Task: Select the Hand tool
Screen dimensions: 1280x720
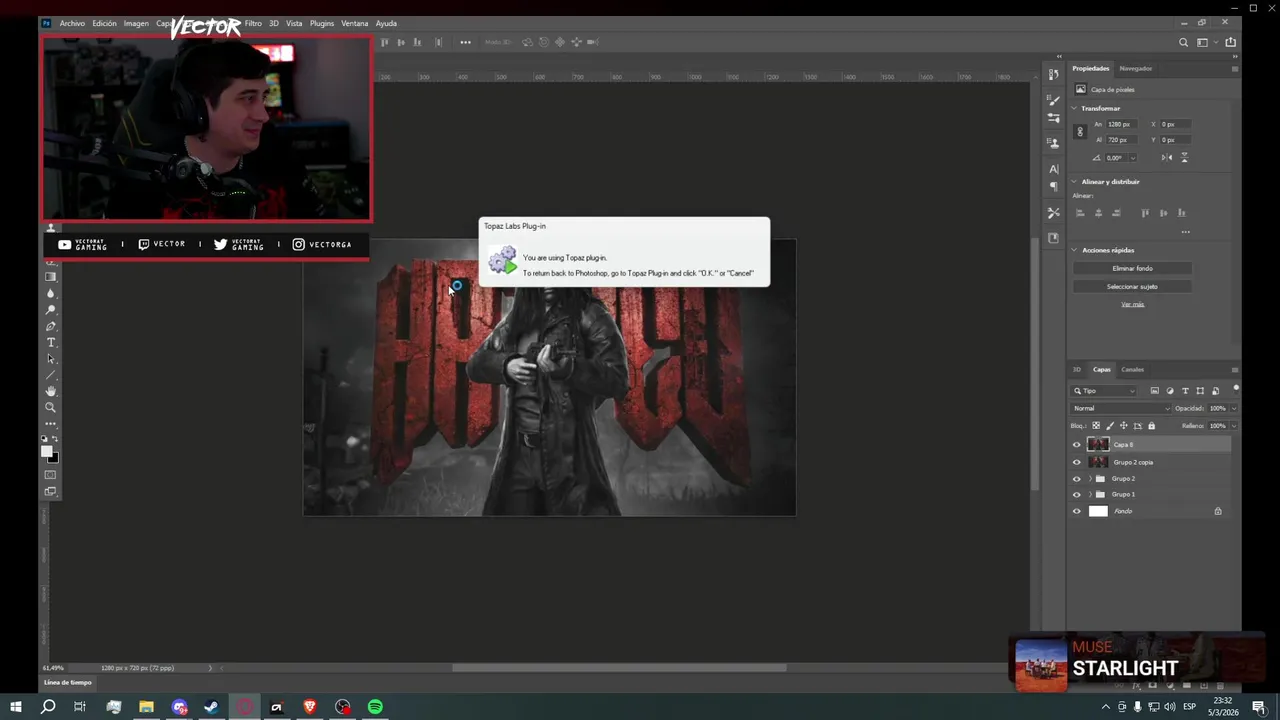Action: pos(51,391)
